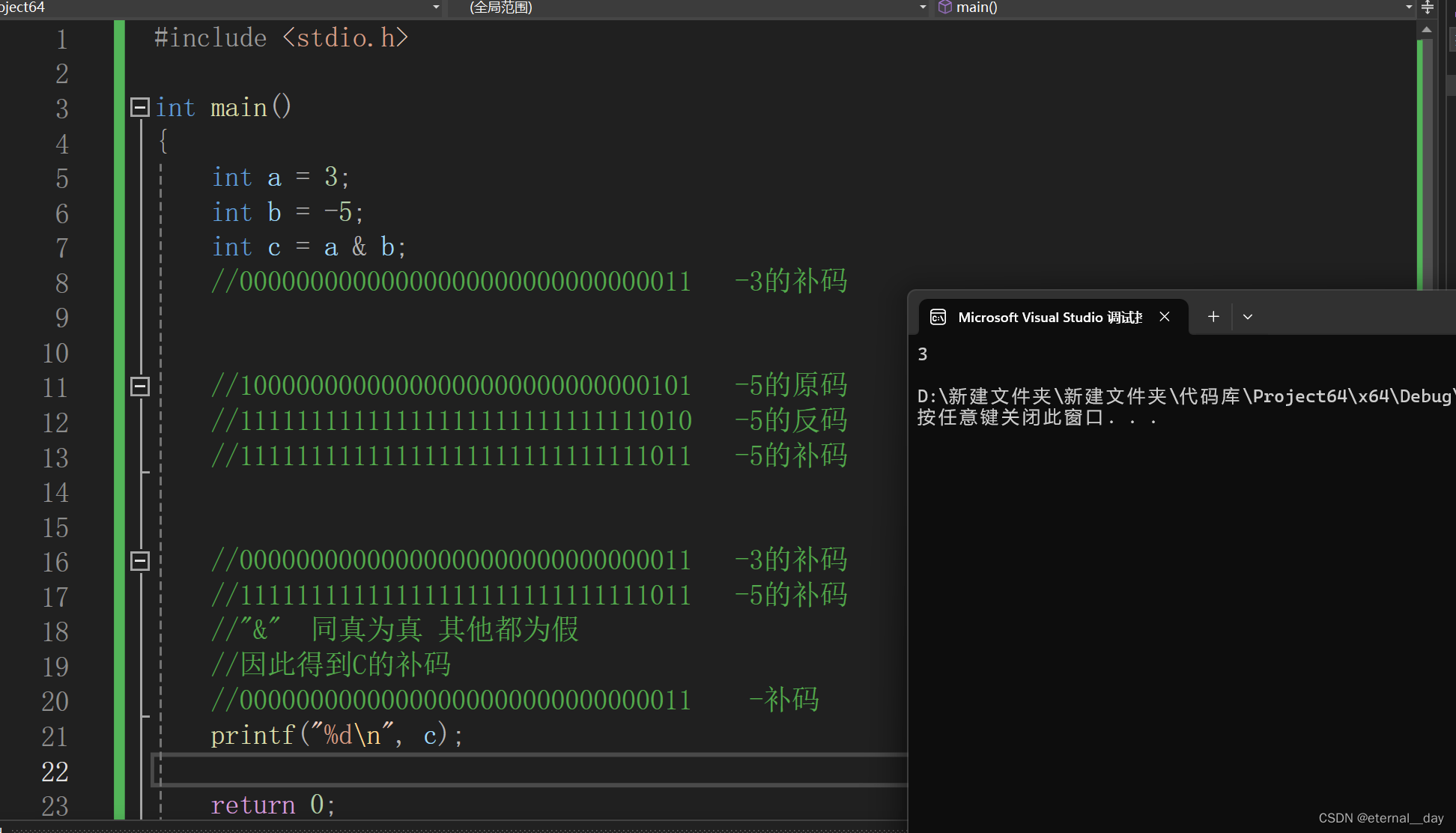Close the Visual Studio debug console tab
The width and height of the screenshot is (1456, 833).
pos(1165,317)
